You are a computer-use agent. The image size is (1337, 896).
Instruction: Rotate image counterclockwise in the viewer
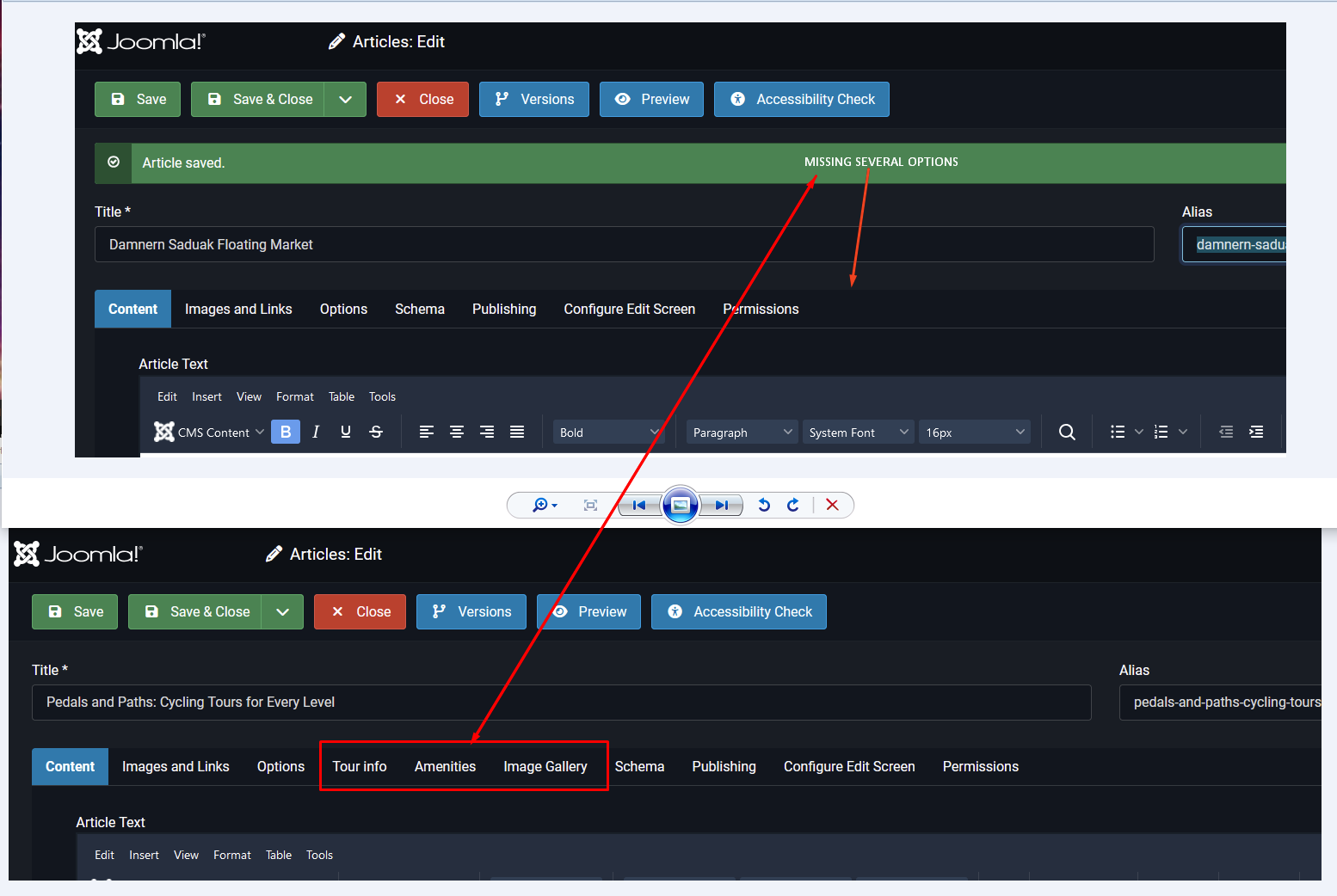764,505
